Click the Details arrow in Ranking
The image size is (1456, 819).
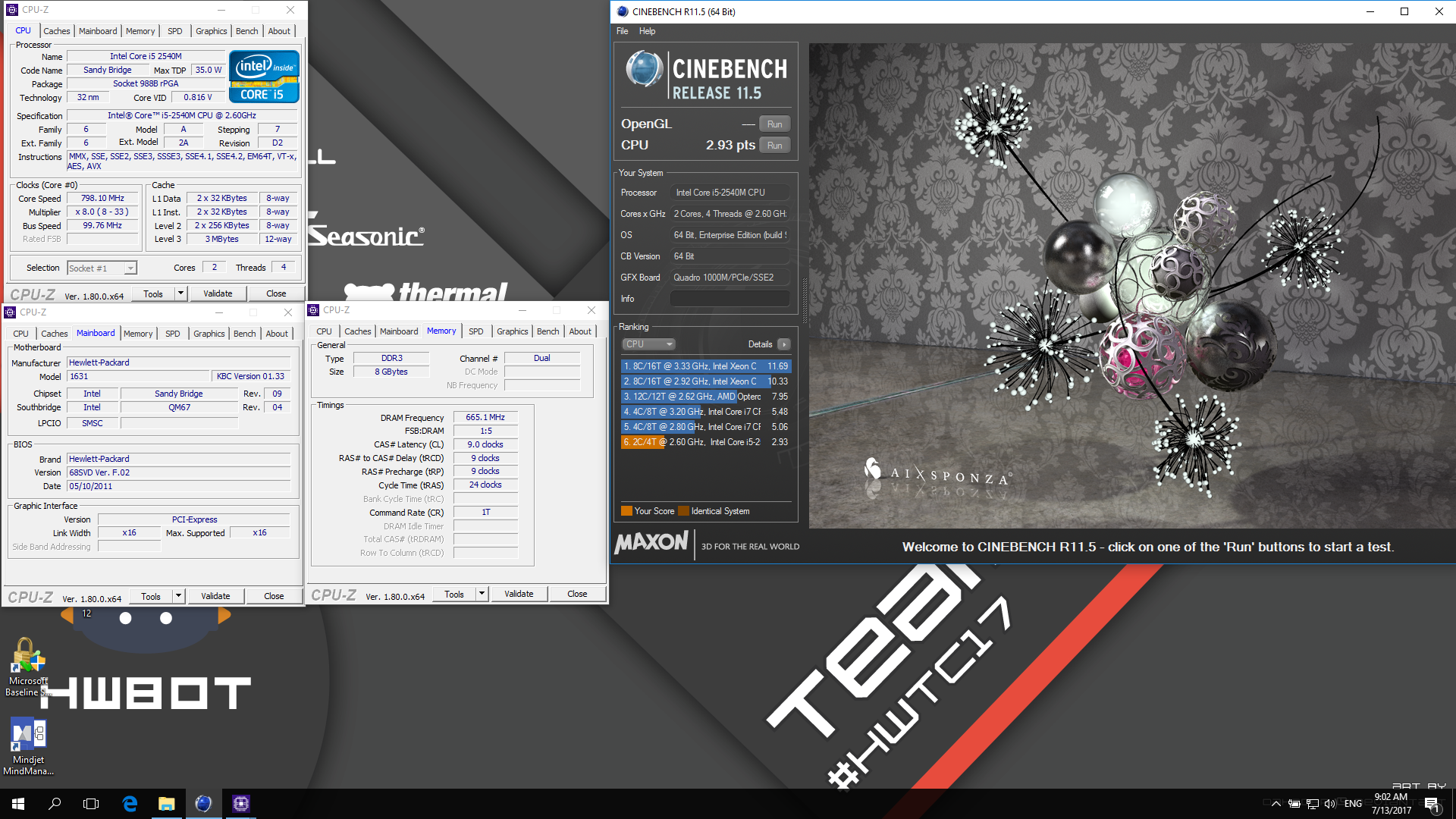coord(784,344)
